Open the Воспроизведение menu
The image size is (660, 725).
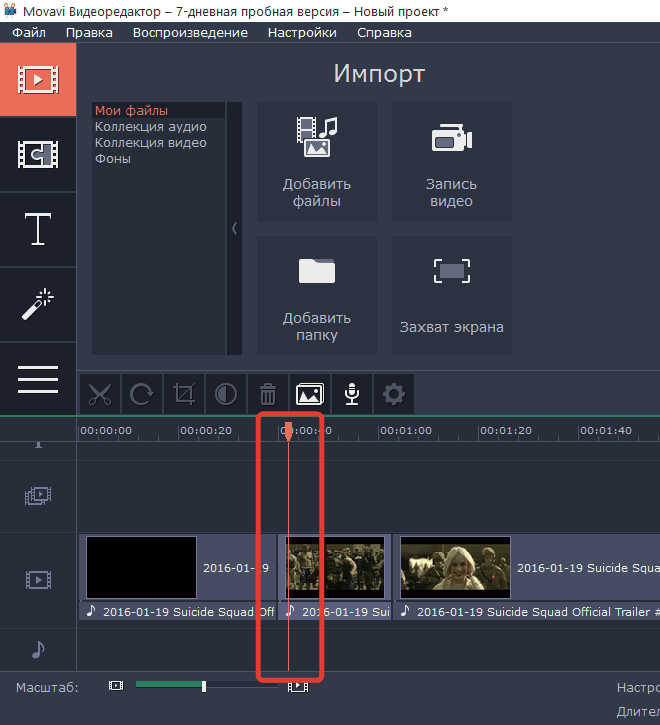click(x=190, y=33)
